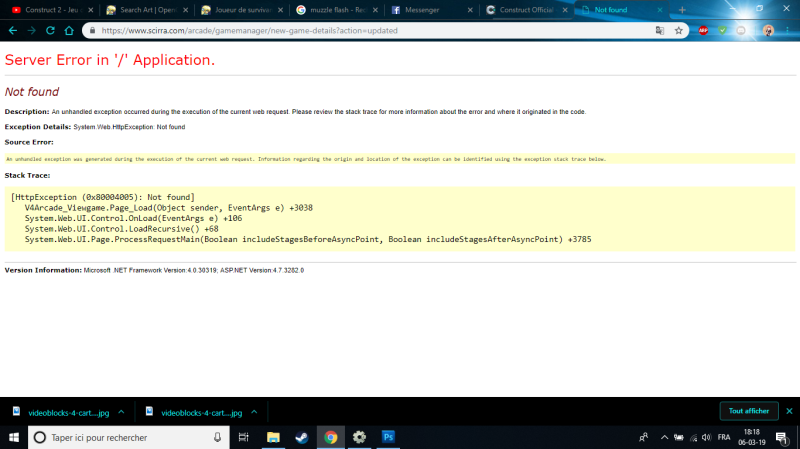Open the Chrome profile avatar
Screen dimensions: 800x449
tap(768, 31)
